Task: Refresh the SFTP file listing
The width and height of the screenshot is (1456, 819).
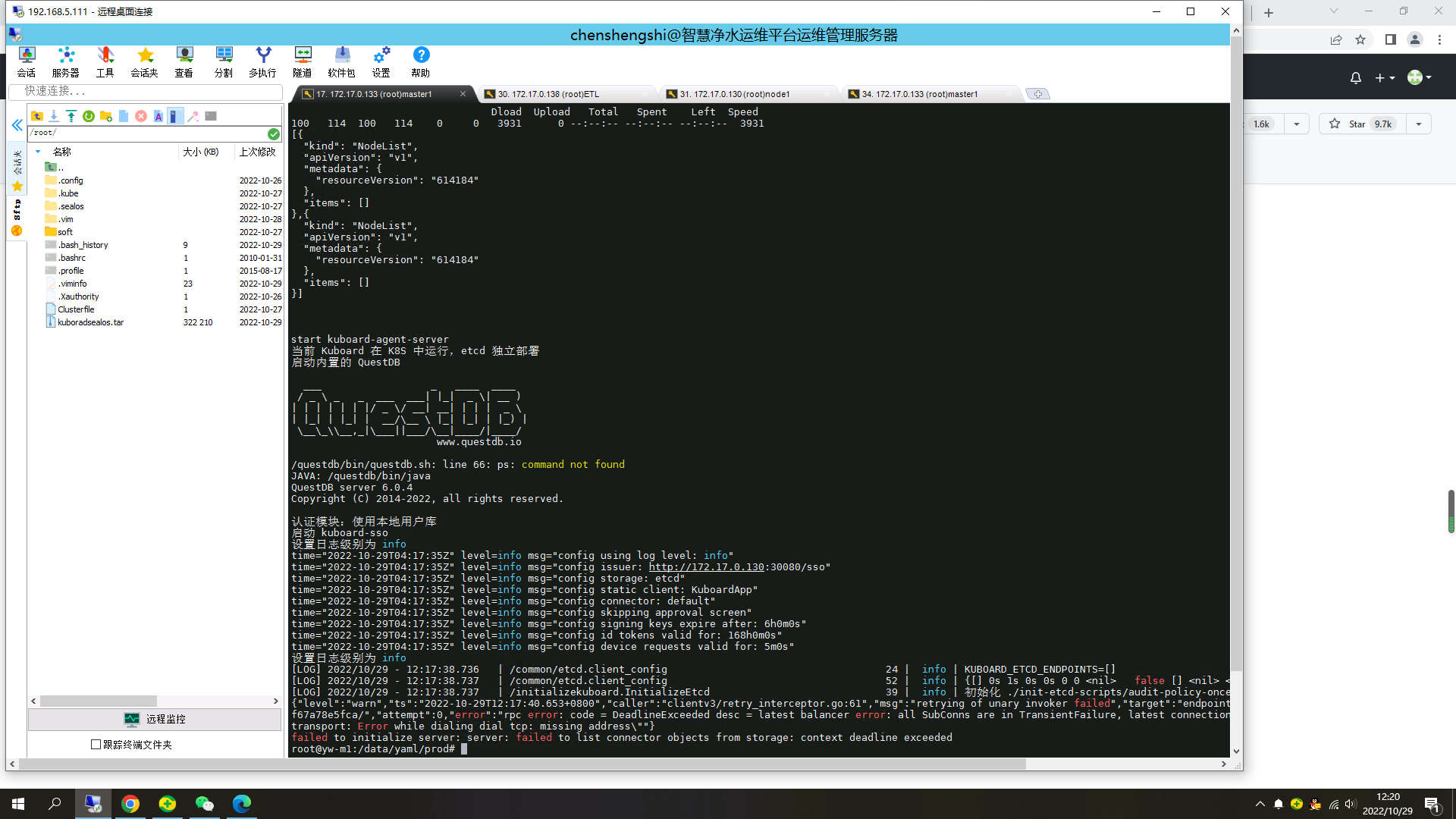Action: click(x=89, y=116)
